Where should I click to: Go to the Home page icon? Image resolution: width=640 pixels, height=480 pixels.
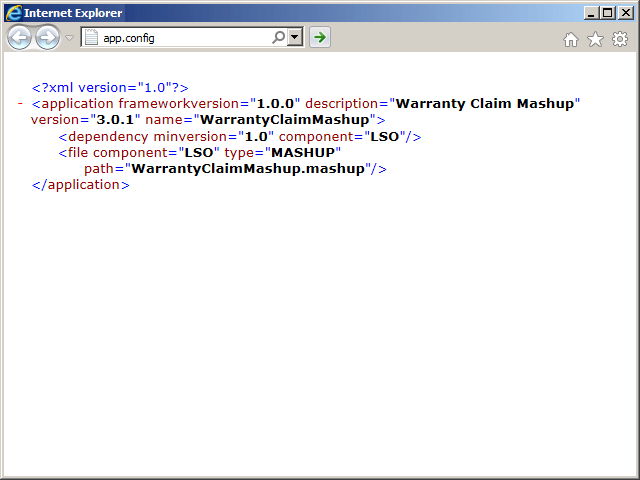click(571, 39)
